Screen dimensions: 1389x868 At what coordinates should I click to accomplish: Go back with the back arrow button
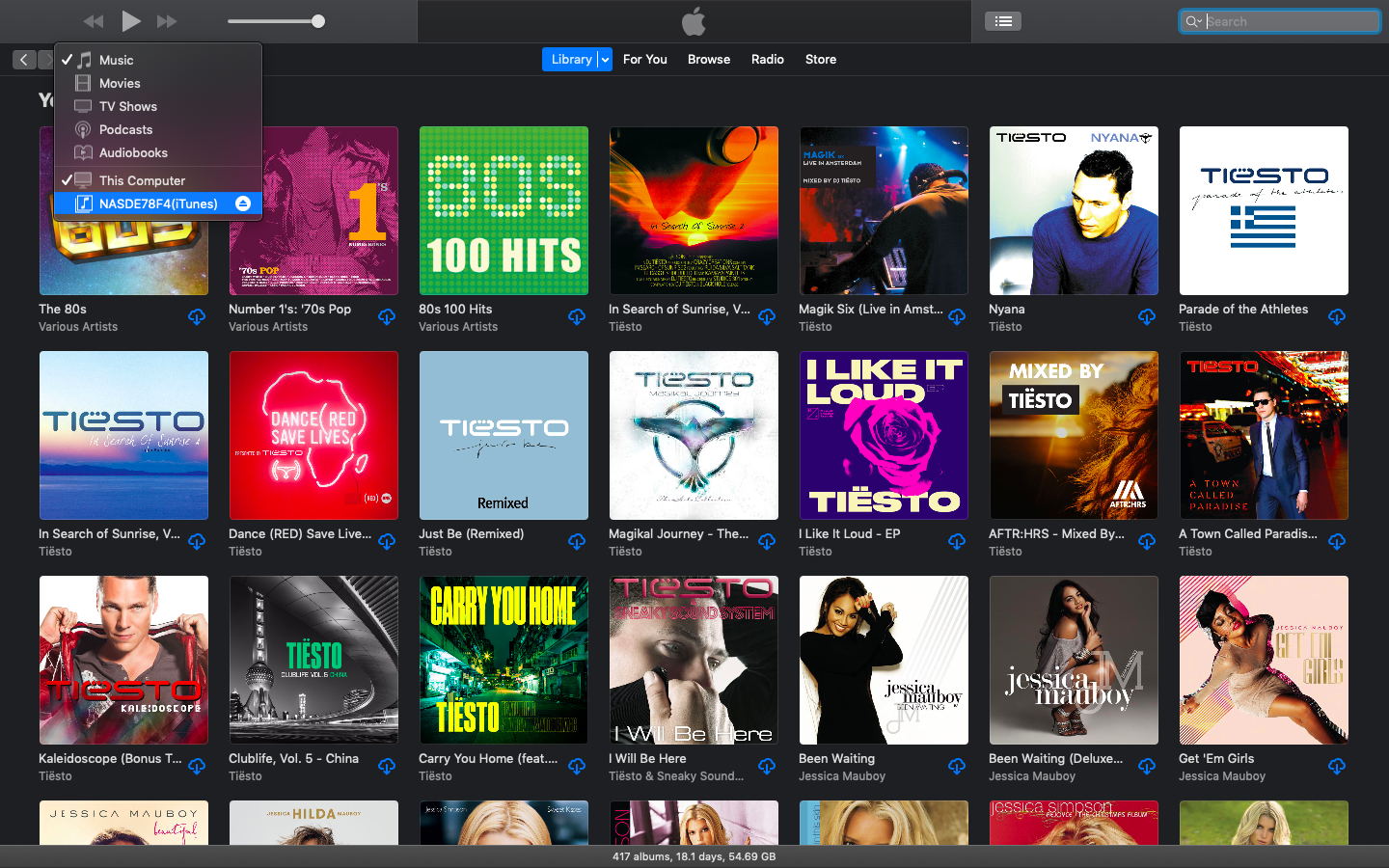[x=24, y=60]
